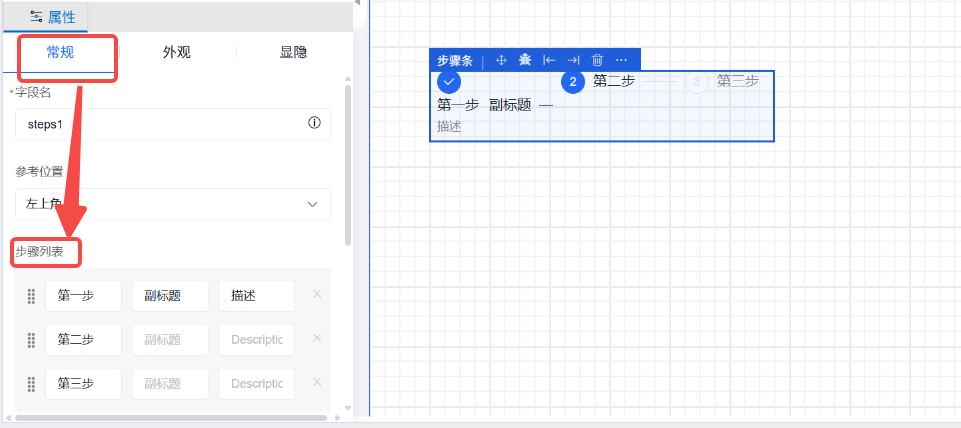This screenshot has width=961, height=428.
Task: Remove the 第三步 row with its X
Action: [317, 382]
